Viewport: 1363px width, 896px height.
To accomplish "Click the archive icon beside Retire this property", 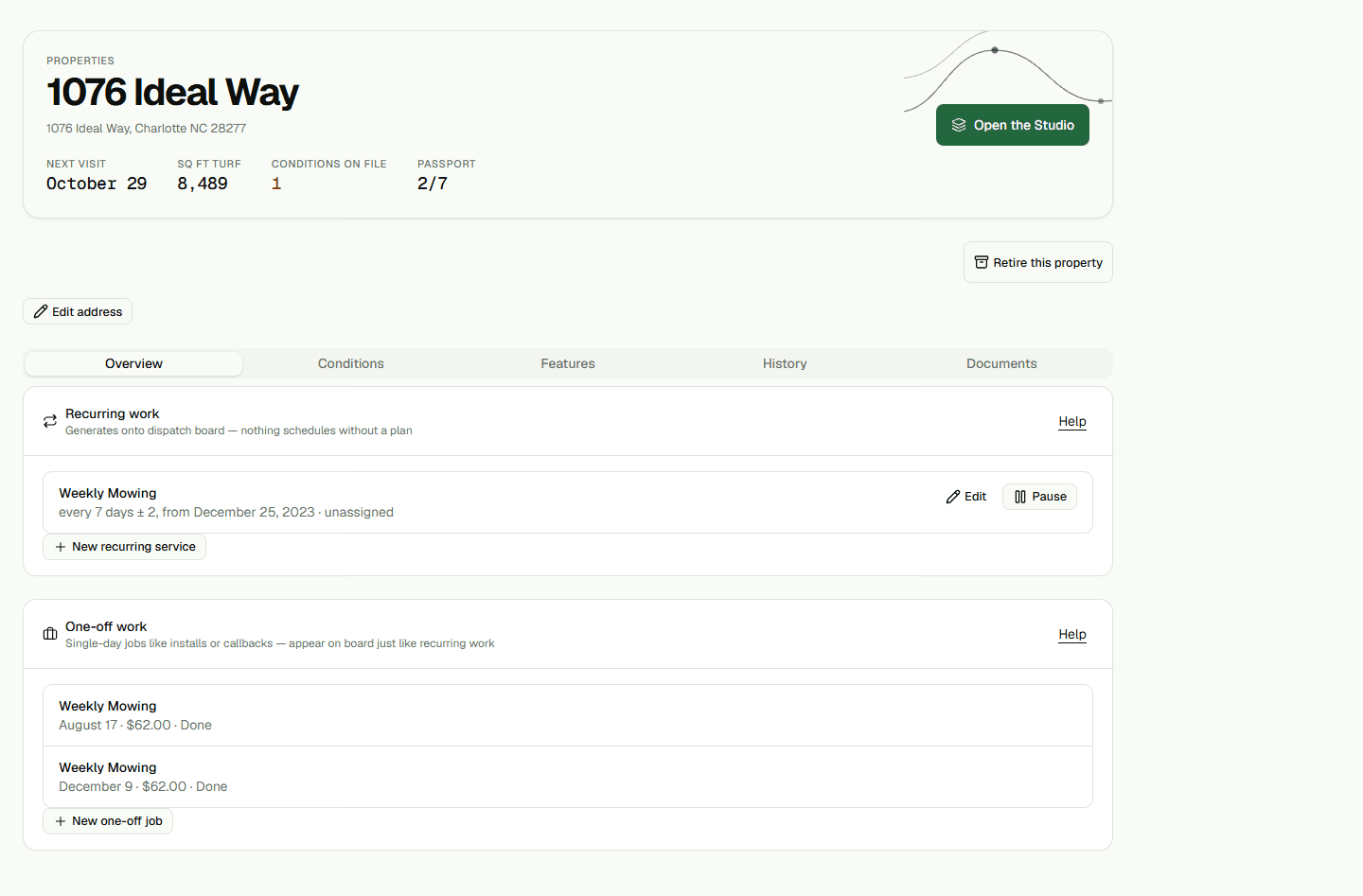I will point(982,262).
